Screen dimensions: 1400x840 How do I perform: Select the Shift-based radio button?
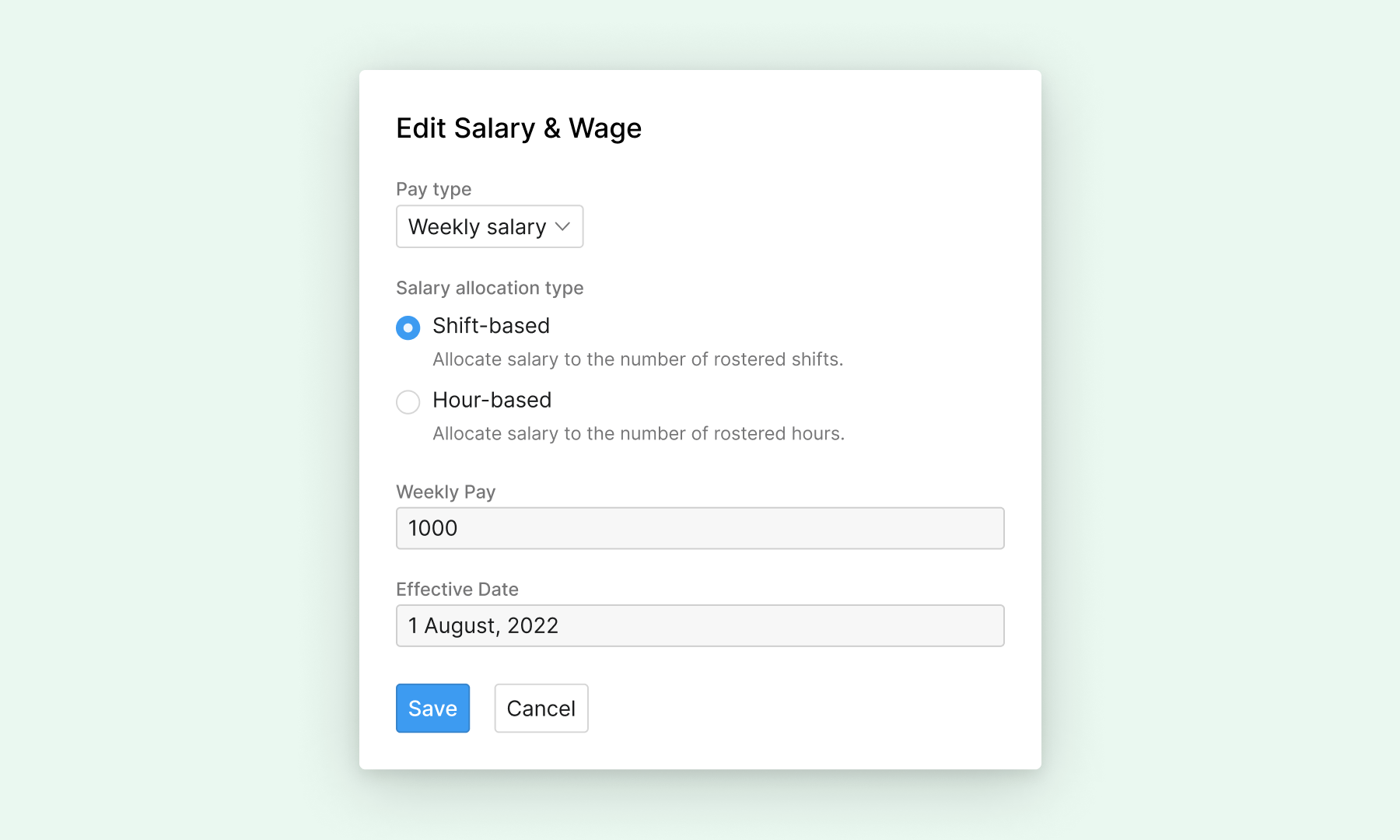click(408, 327)
